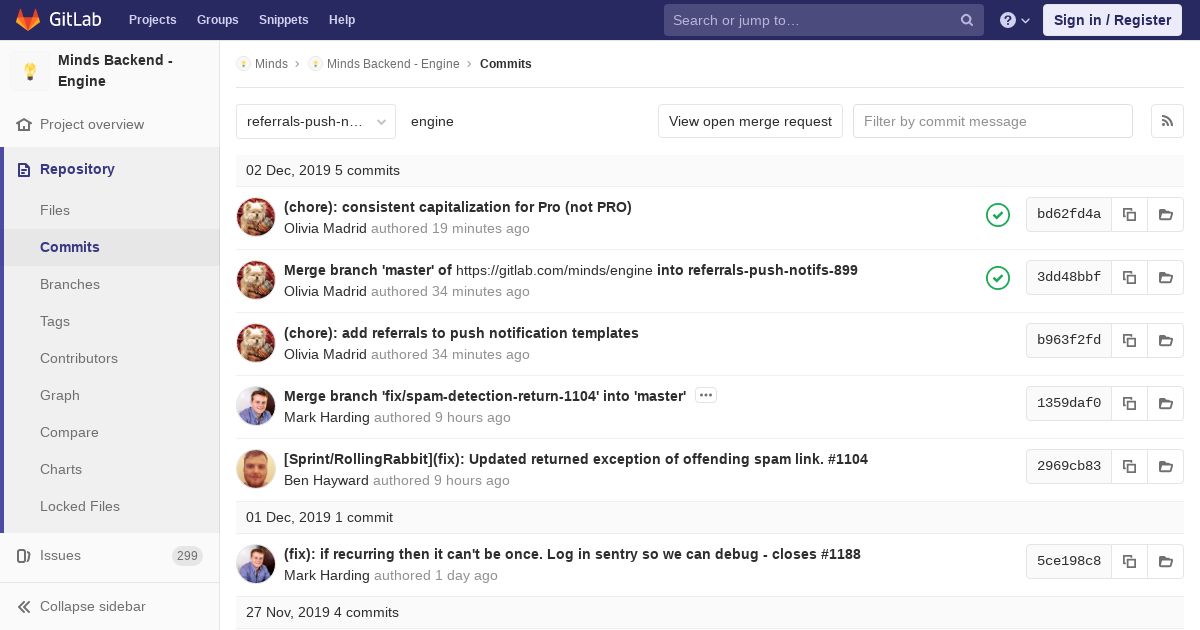Expand the referrals-push-n… branch dropdown
This screenshot has height=630, width=1200.
(316, 121)
